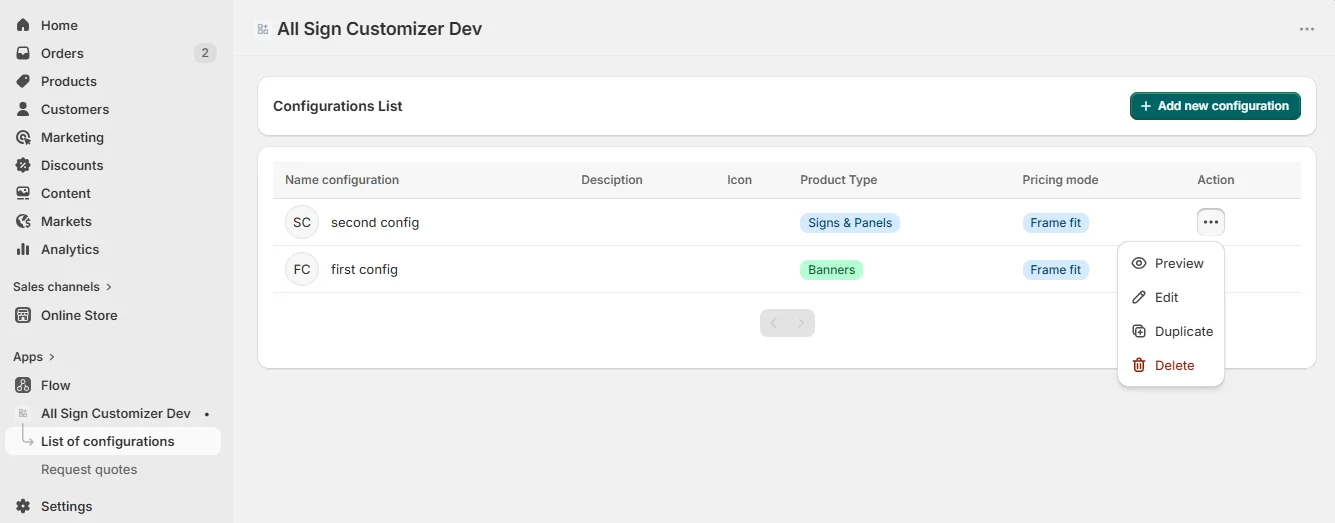Click the Name configuration column header
This screenshot has height=523, width=1335.
[x=342, y=180]
